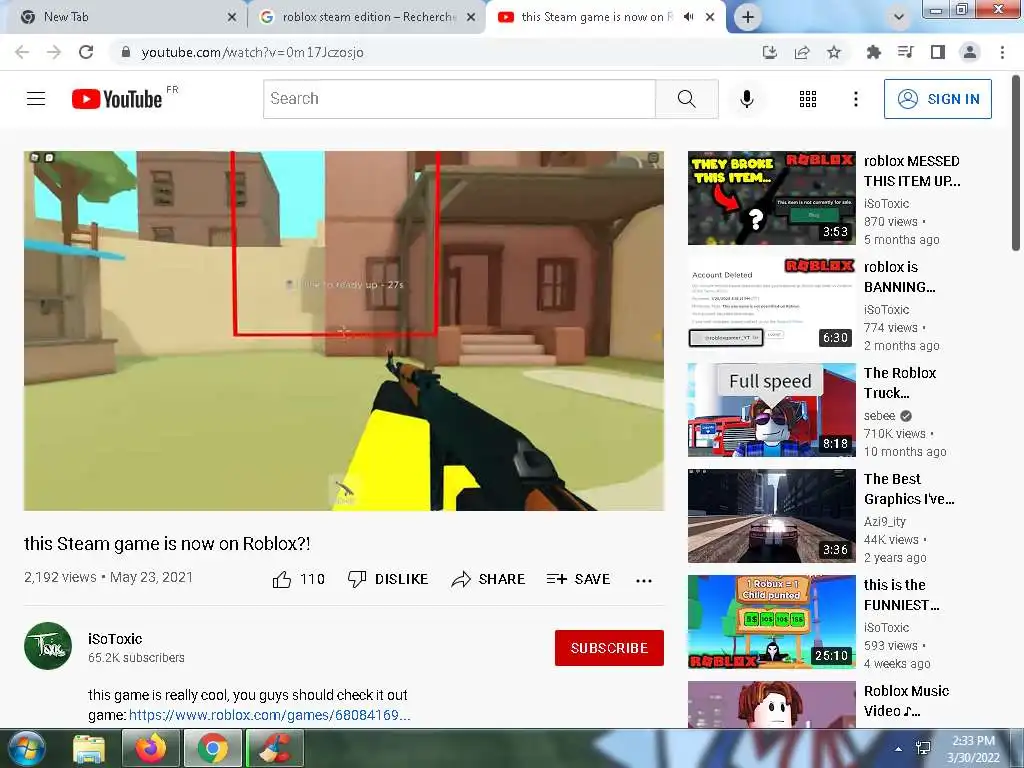Open a new browser tab

[x=748, y=17]
